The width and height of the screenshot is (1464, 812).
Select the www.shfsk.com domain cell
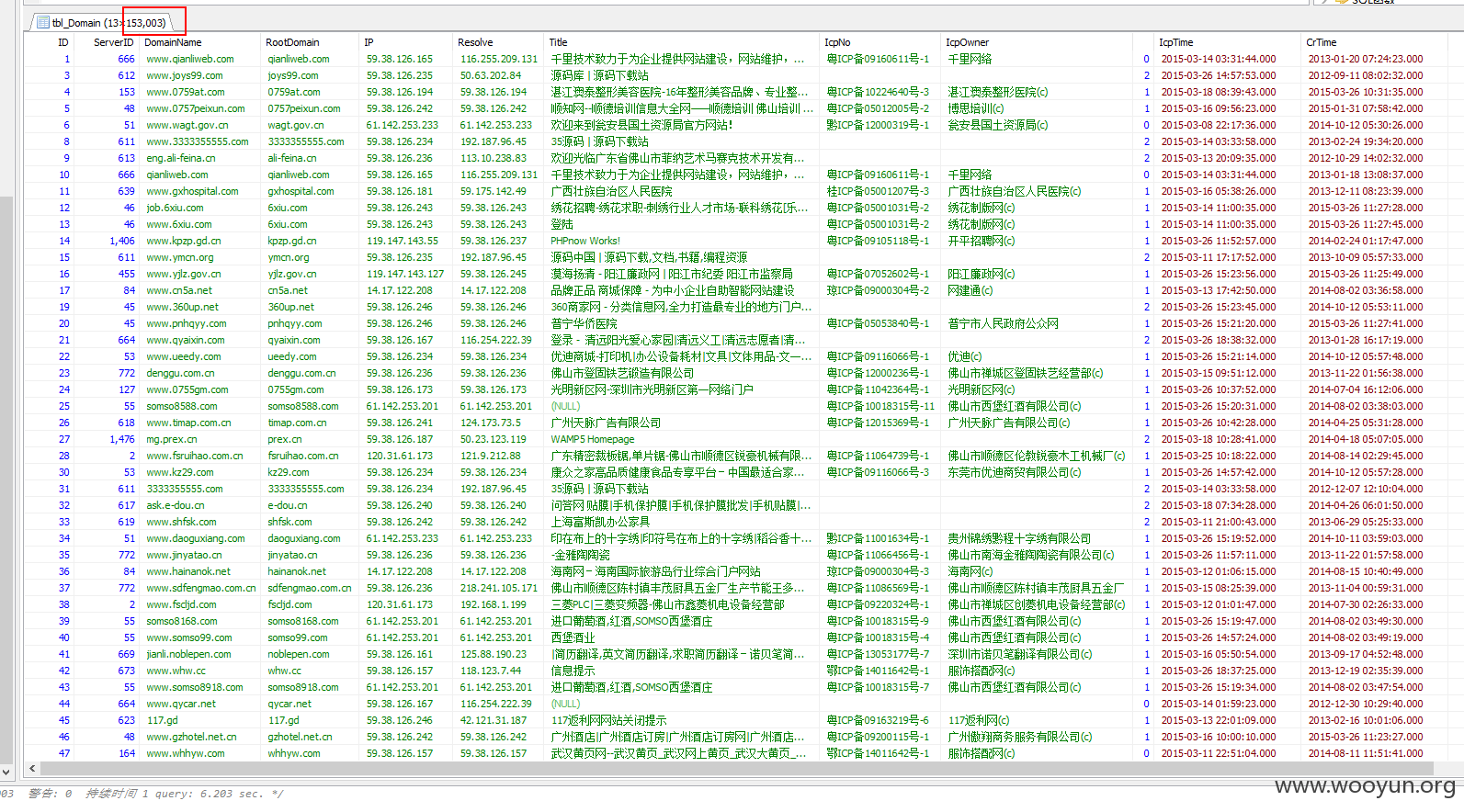182,522
